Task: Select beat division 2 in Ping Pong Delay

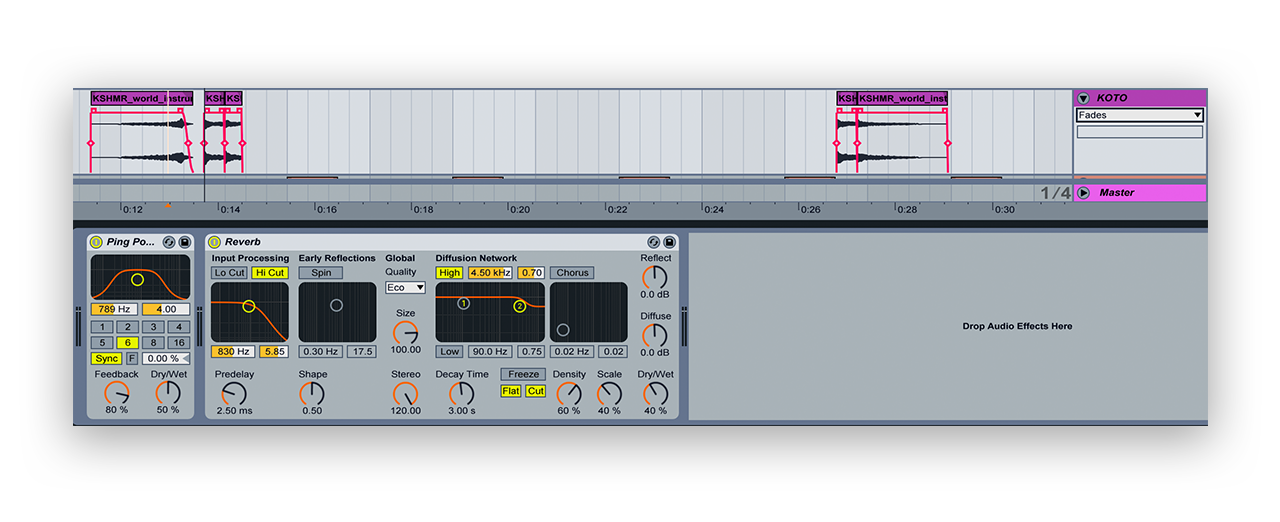Action: 127,327
